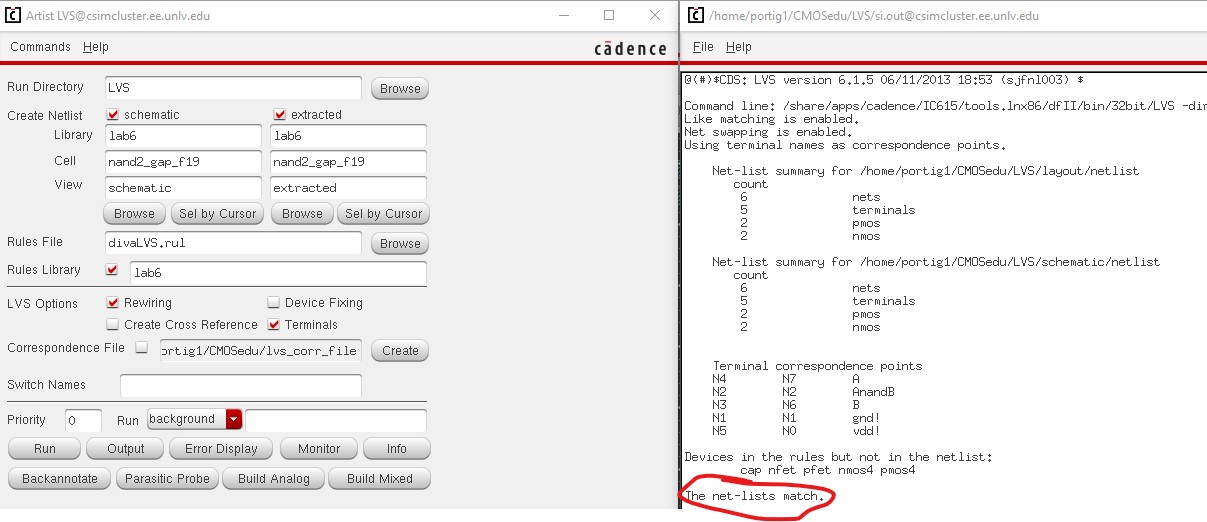This screenshot has width=1207, height=522.
Task: Click the View field containing extracted
Action: 348,187
